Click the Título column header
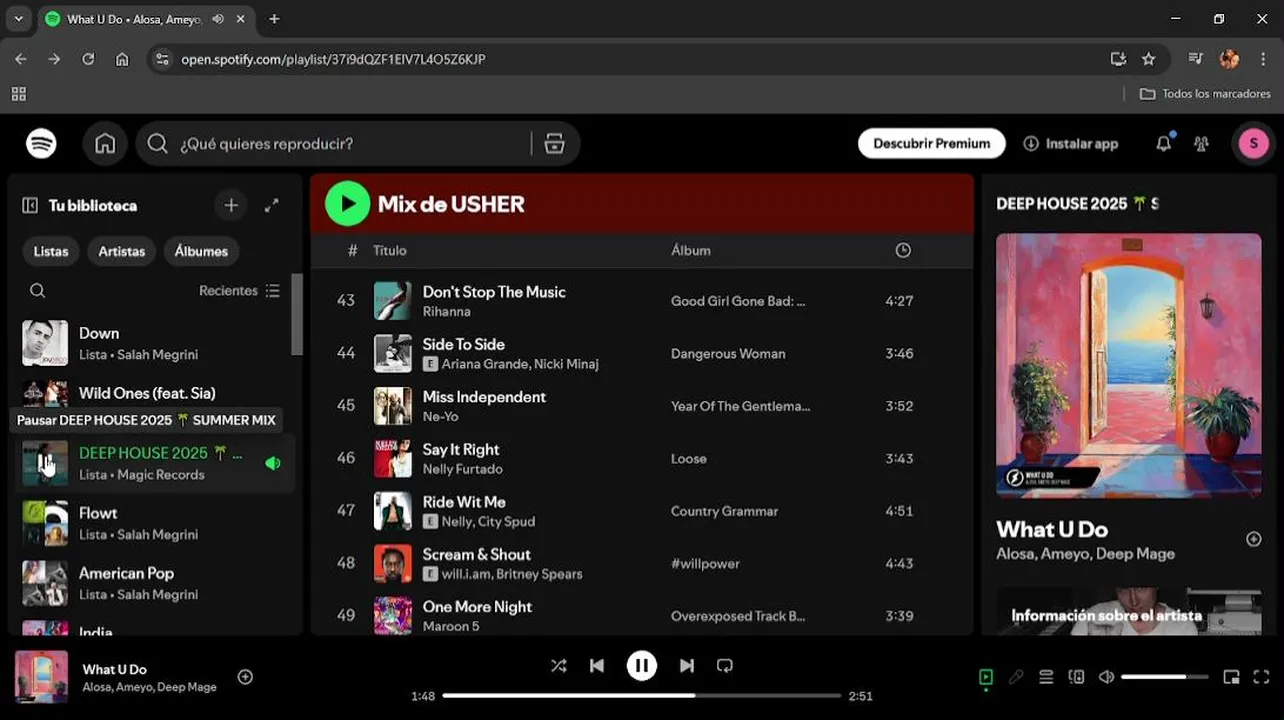Image resolution: width=1284 pixels, height=720 pixels. click(x=390, y=251)
